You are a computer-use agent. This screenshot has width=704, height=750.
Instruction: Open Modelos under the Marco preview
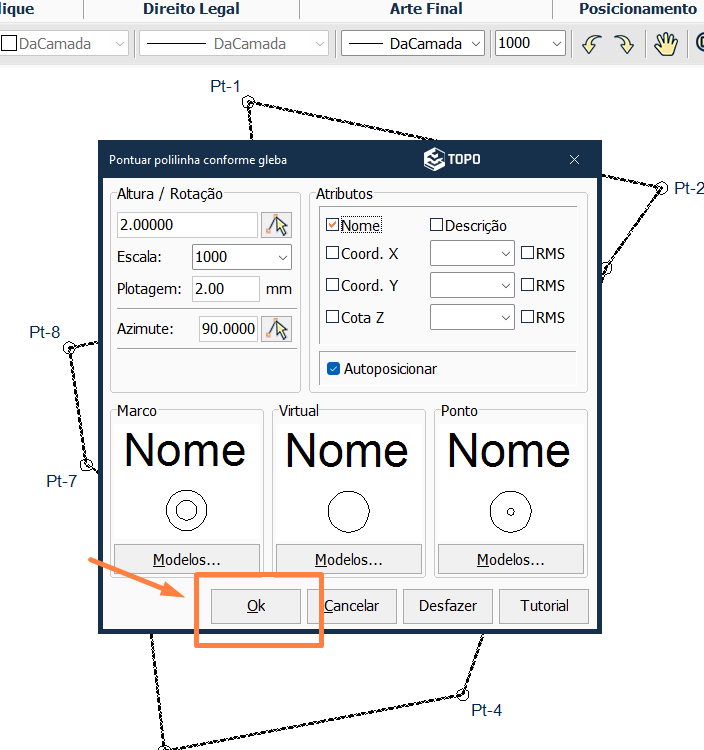(x=187, y=559)
